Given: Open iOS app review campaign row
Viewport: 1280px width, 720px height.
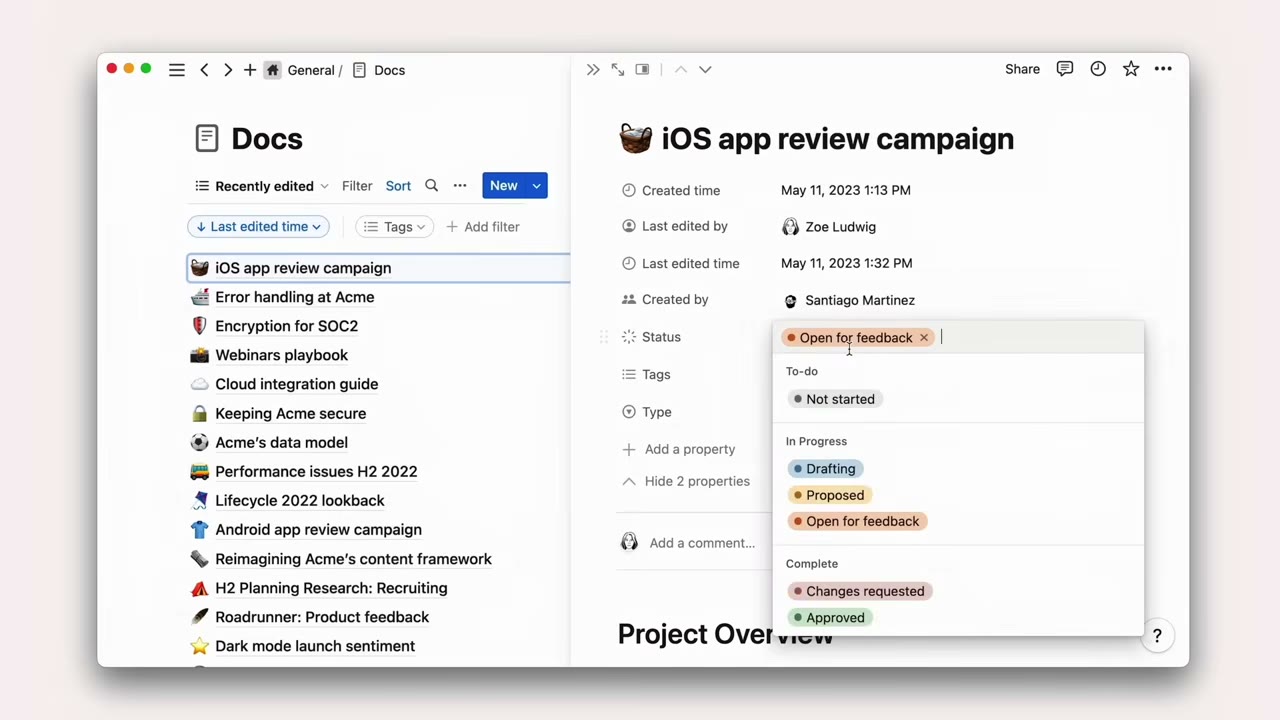Looking at the screenshot, I should tap(379, 268).
